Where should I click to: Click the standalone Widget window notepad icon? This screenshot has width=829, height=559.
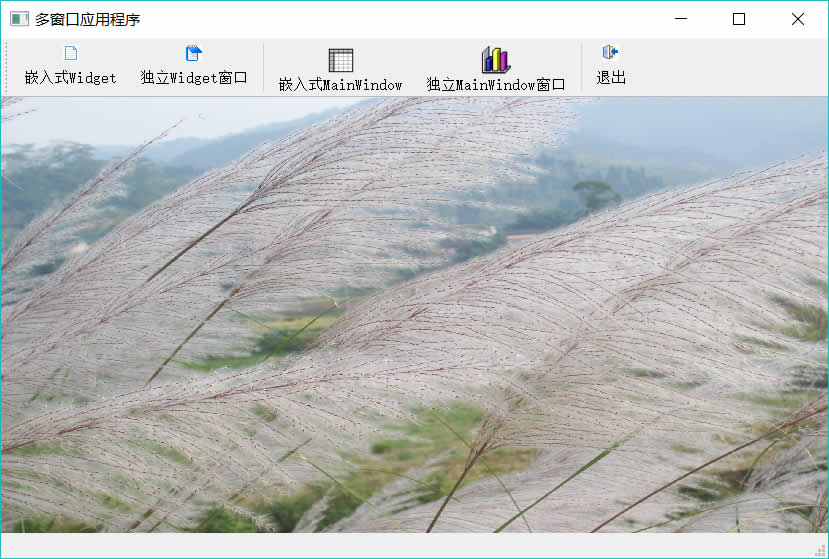[x=194, y=53]
